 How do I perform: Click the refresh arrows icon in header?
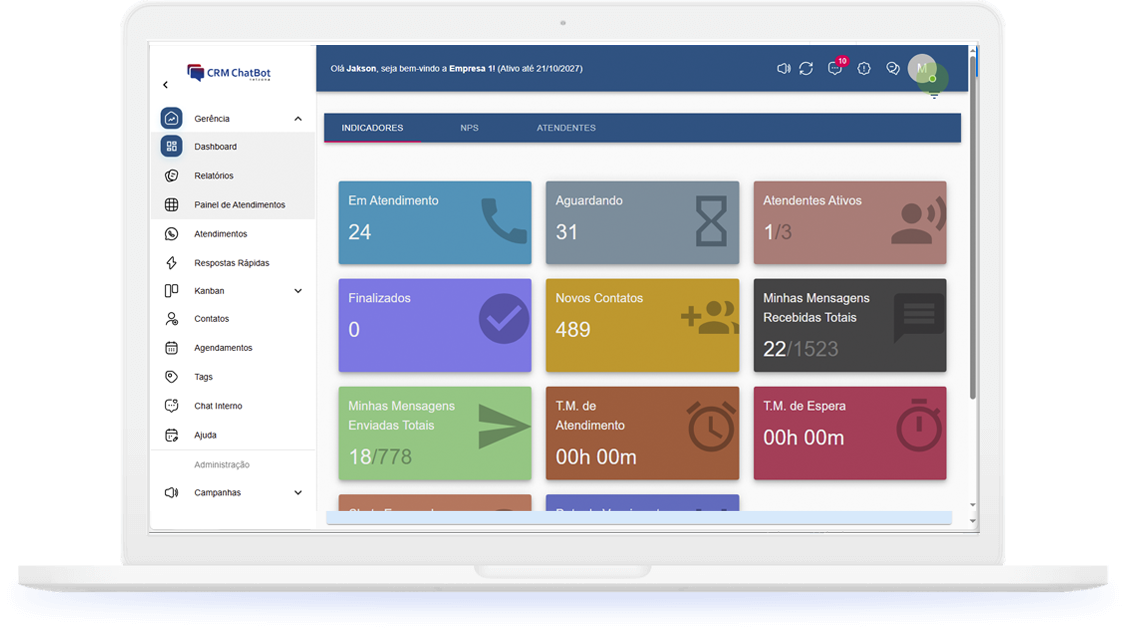[x=806, y=68]
